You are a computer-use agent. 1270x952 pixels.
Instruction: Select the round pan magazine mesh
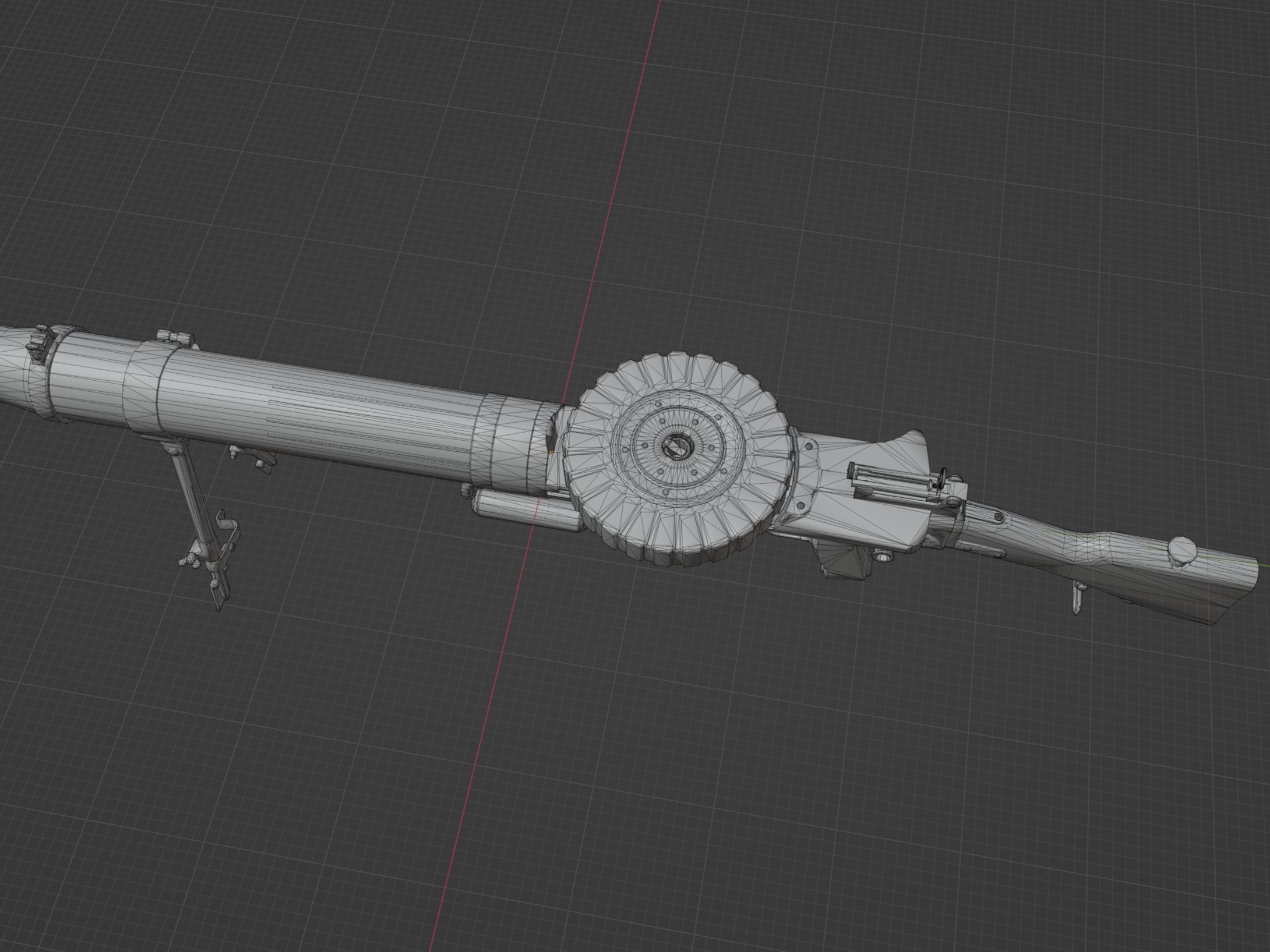coord(679,459)
